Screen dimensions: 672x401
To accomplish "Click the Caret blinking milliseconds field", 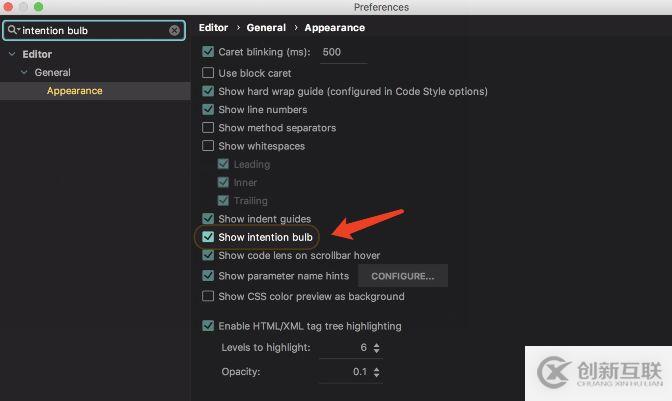I will (342, 52).
